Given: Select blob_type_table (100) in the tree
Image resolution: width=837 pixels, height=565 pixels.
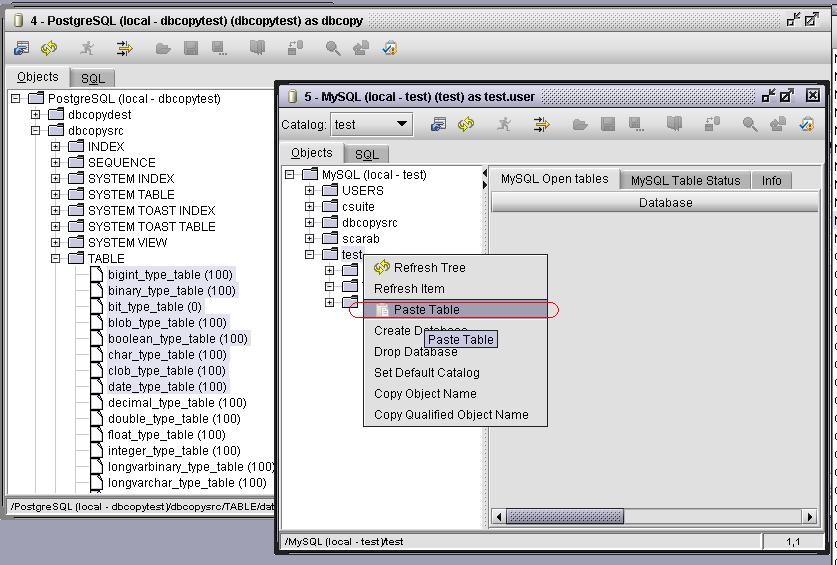Looking at the screenshot, I should 167,322.
